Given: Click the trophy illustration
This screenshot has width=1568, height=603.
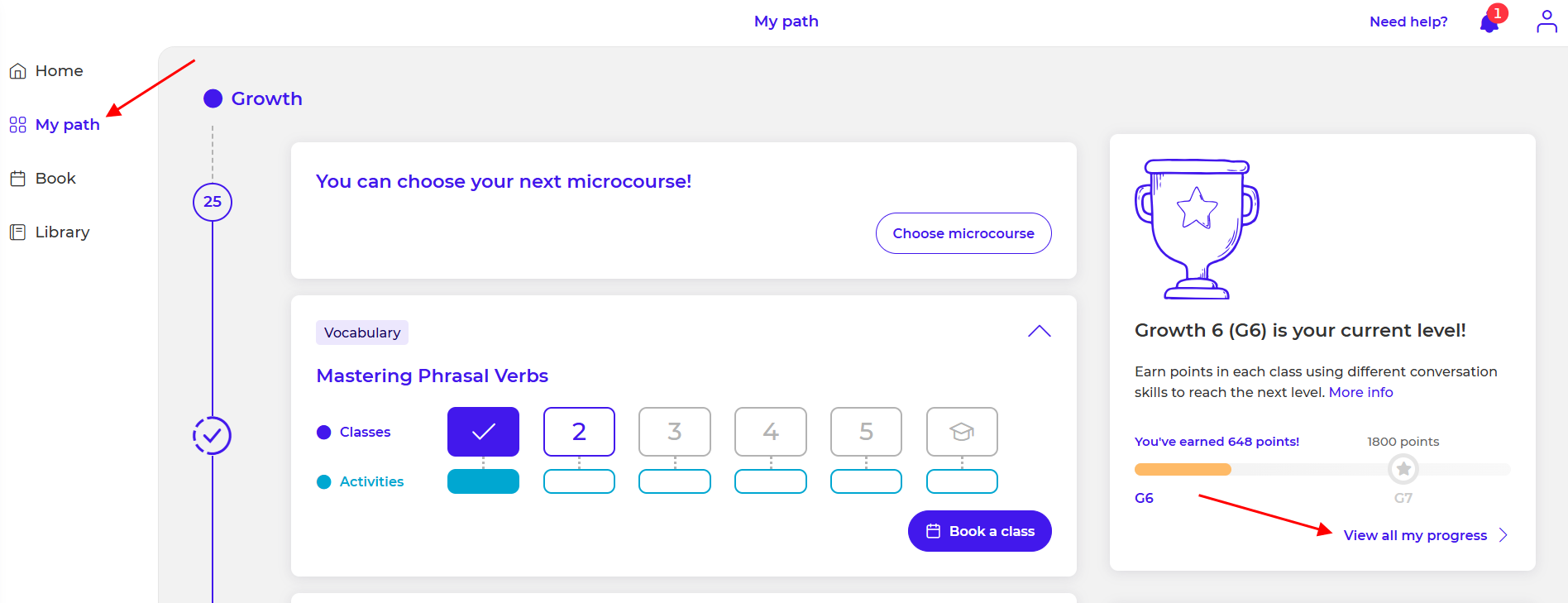Looking at the screenshot, I should (x=1197, y=229).
